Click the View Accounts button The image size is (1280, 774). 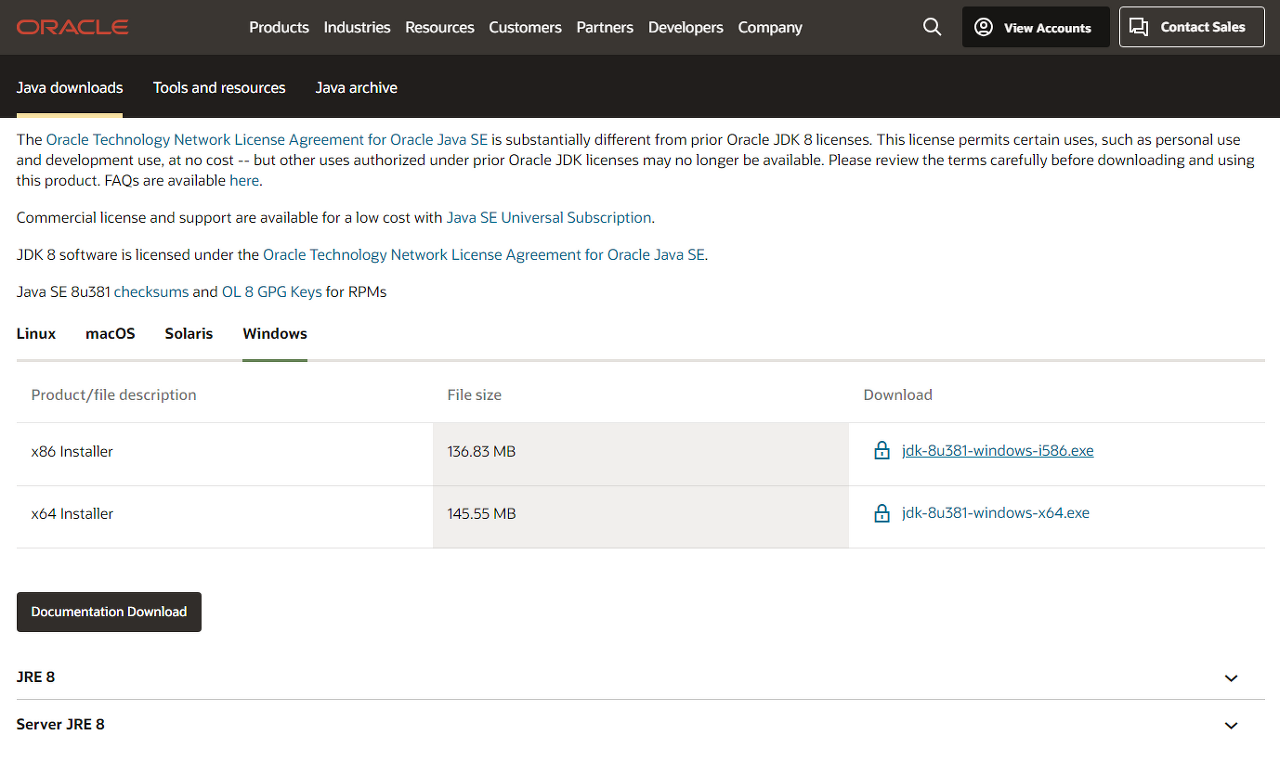click(x=1036, y=27)
